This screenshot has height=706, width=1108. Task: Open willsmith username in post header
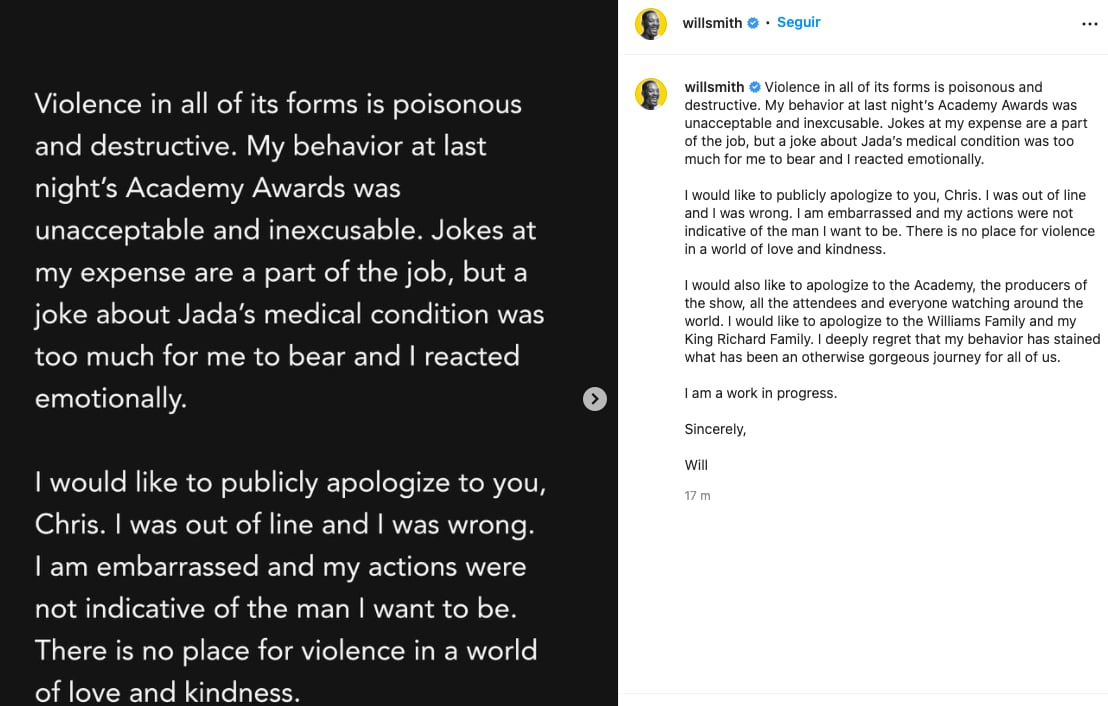pyautogui.click(x=712, y=23)
